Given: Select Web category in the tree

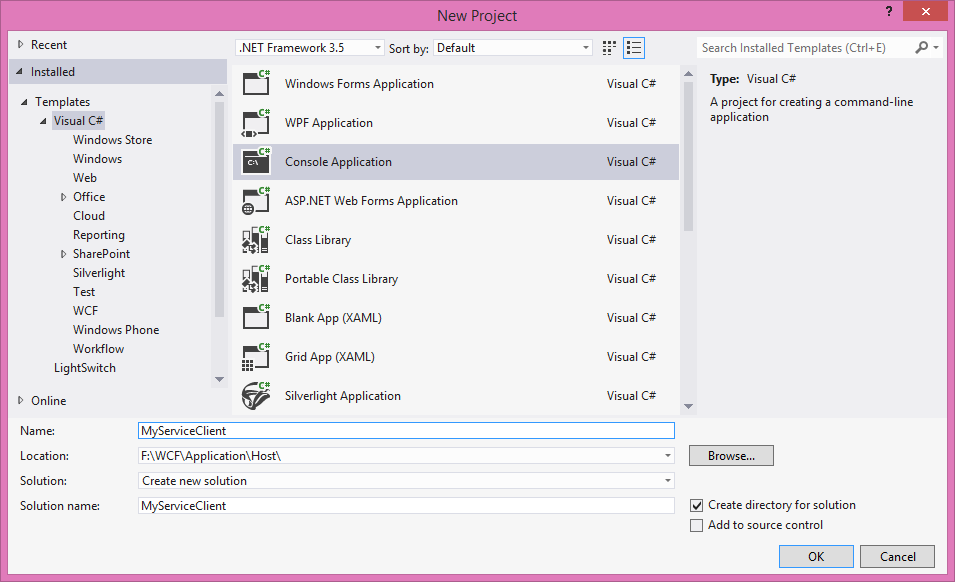Looking at the screenshot, I should (x=85, y=178).
